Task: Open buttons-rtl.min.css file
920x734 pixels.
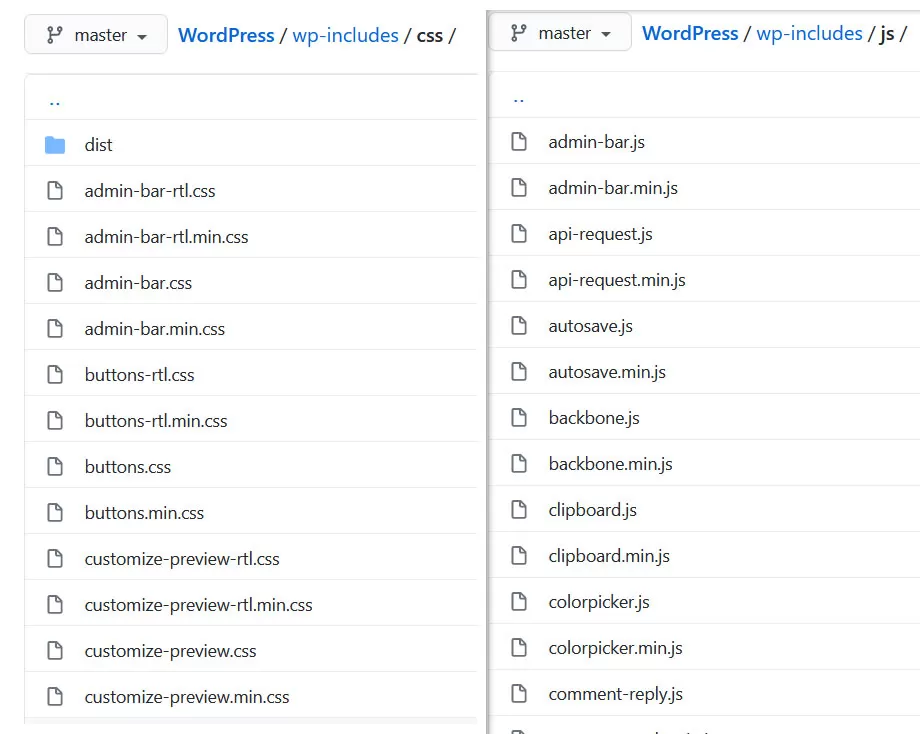Action: [x=156, y=421]
